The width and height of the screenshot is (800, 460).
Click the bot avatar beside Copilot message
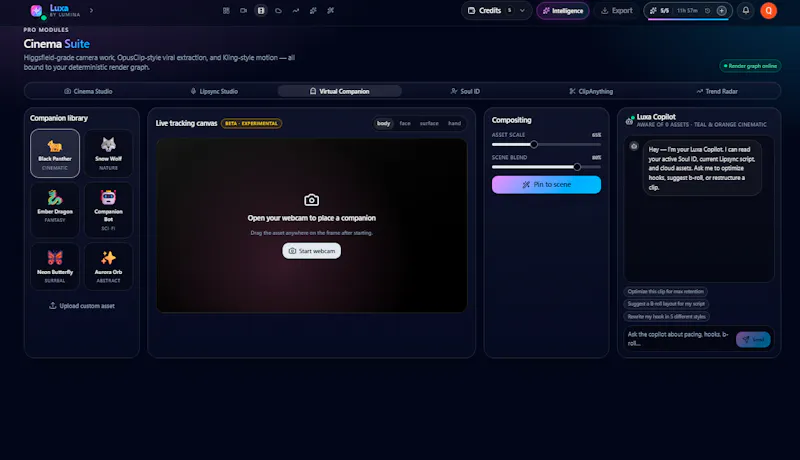(634, 146)
